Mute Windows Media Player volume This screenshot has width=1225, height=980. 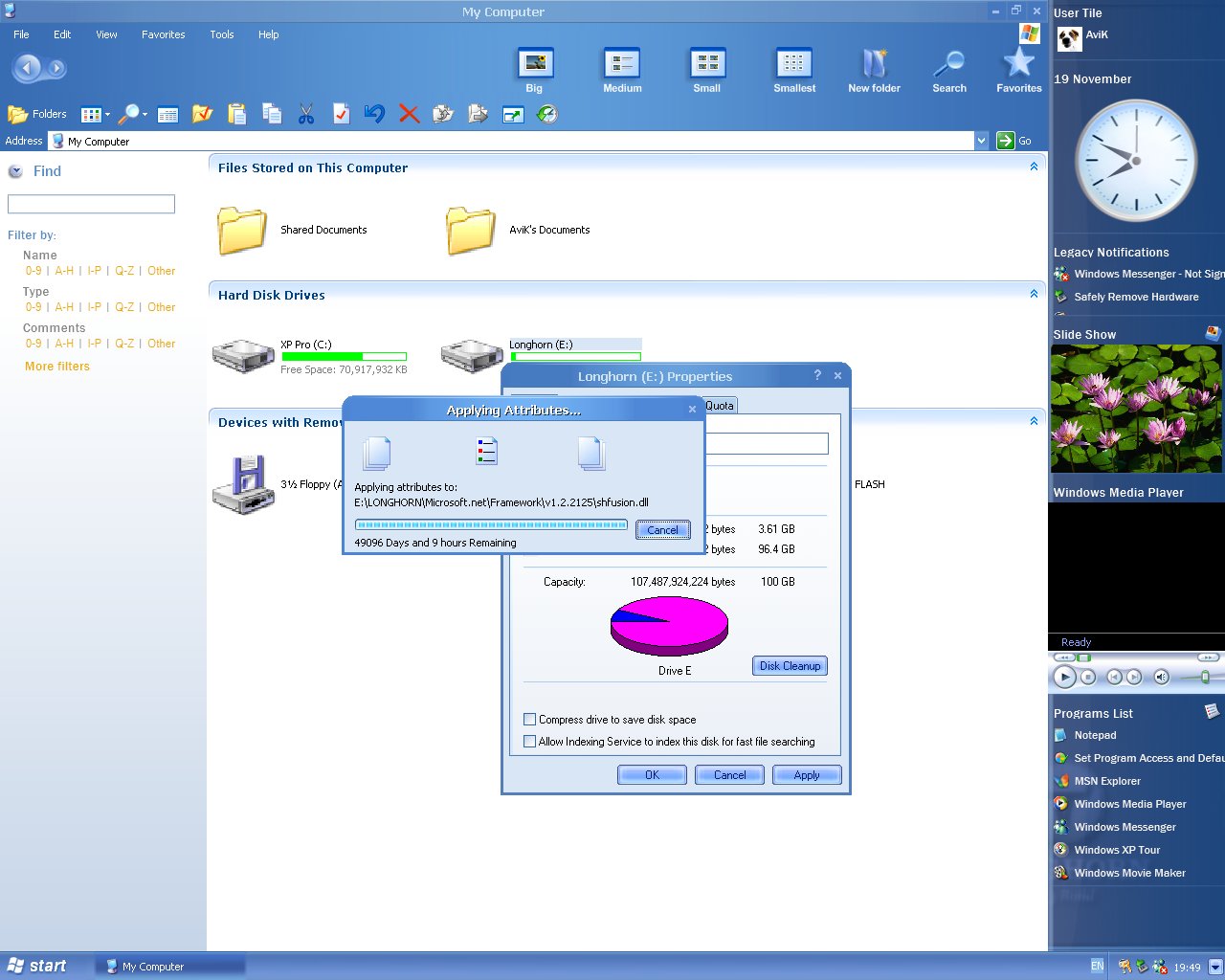1162,677
